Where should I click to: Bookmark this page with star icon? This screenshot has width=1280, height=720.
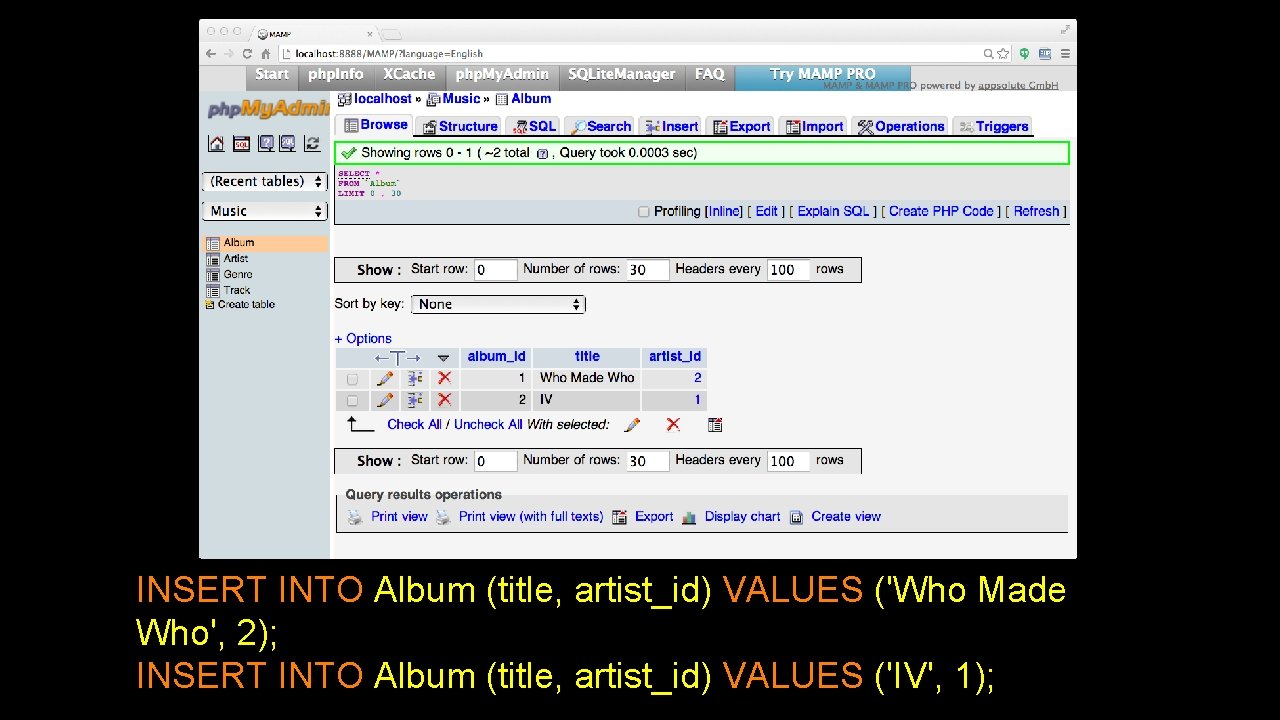pyautogui.click(x=1004, y=54)
